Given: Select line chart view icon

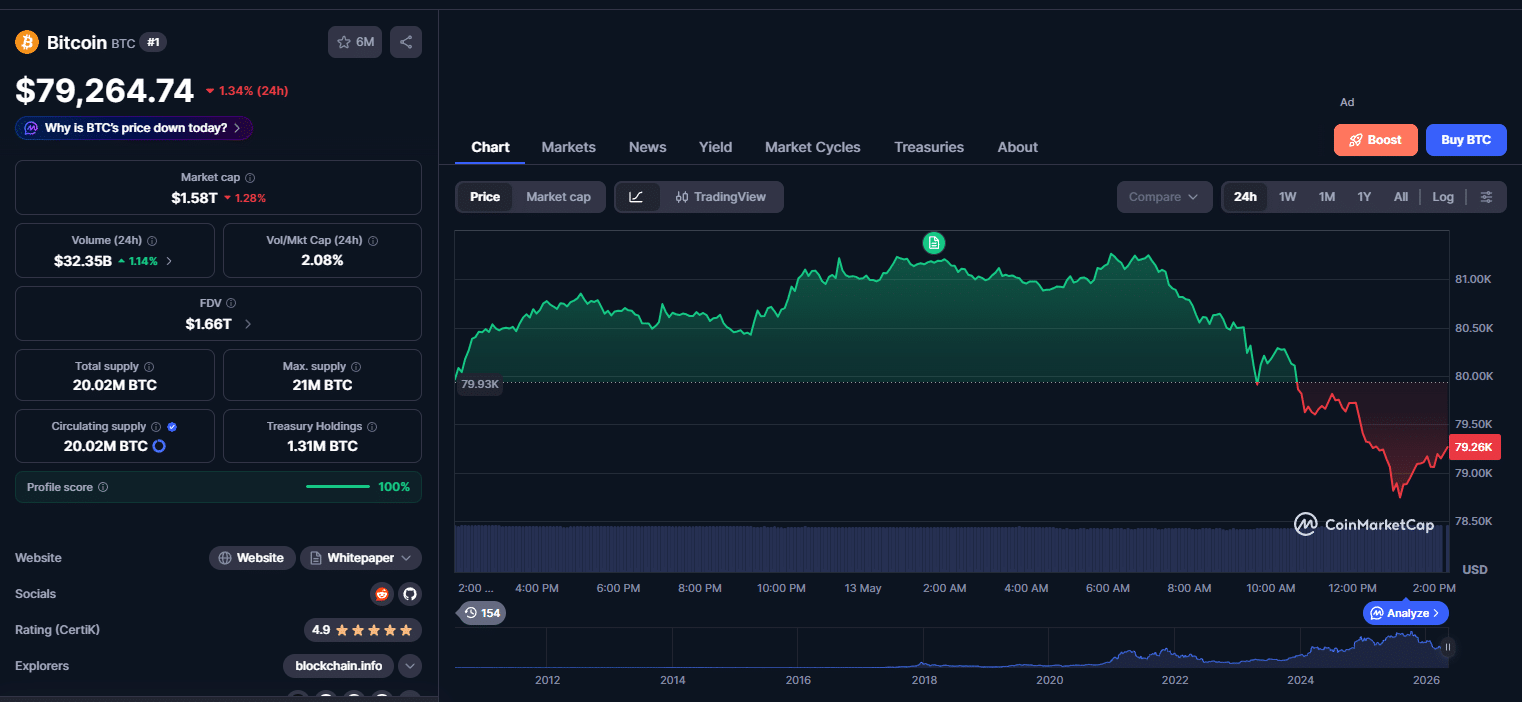Looking at the screenshot, I should 637,197.
